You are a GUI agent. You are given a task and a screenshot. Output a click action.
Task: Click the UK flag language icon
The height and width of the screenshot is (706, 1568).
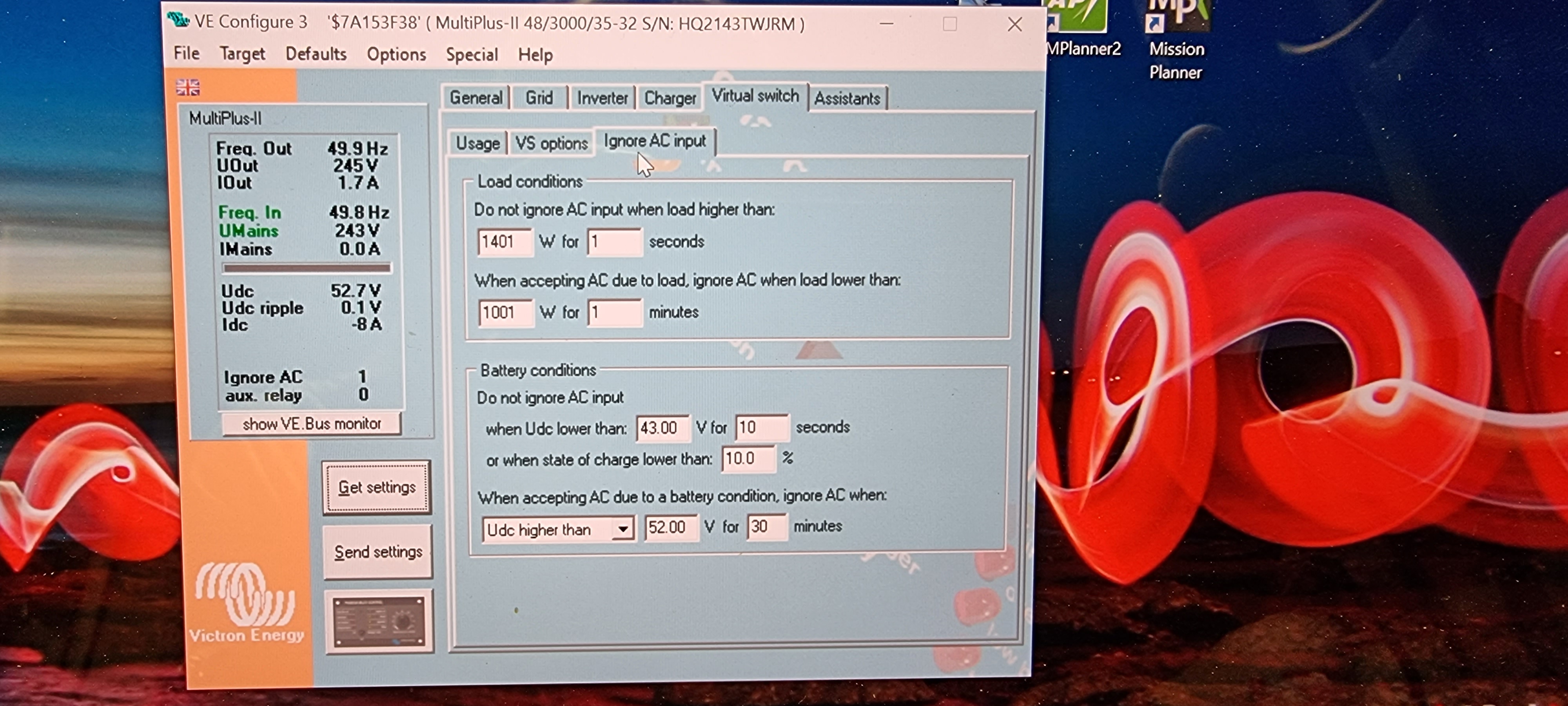click(x=187, y=88)
